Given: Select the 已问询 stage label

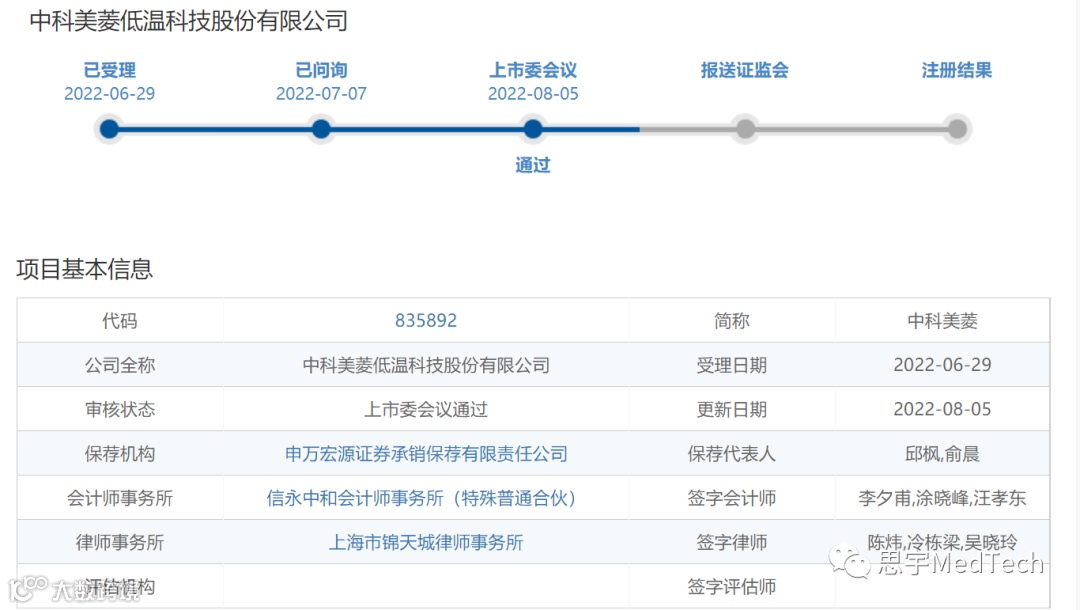Looking at the screenshot, I should tap(321, 70).
